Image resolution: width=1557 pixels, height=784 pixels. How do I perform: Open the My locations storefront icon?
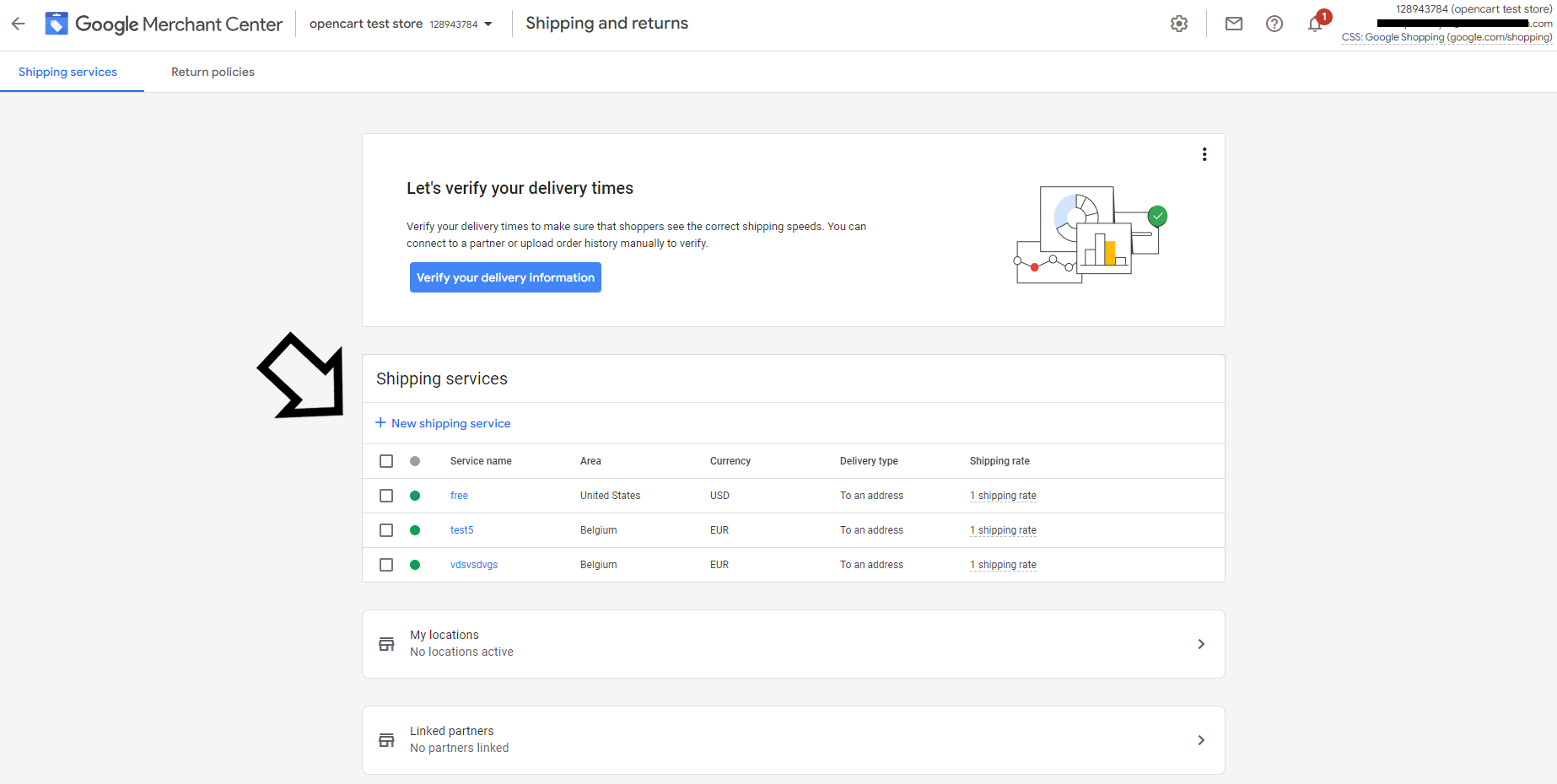pyautogui.click(x=386, y=643)
